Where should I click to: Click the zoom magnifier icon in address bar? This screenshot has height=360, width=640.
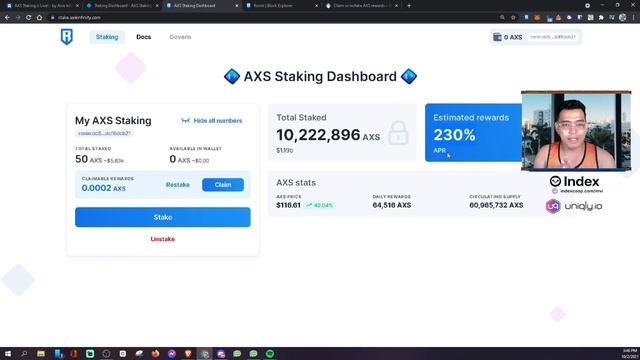[502, 18]
